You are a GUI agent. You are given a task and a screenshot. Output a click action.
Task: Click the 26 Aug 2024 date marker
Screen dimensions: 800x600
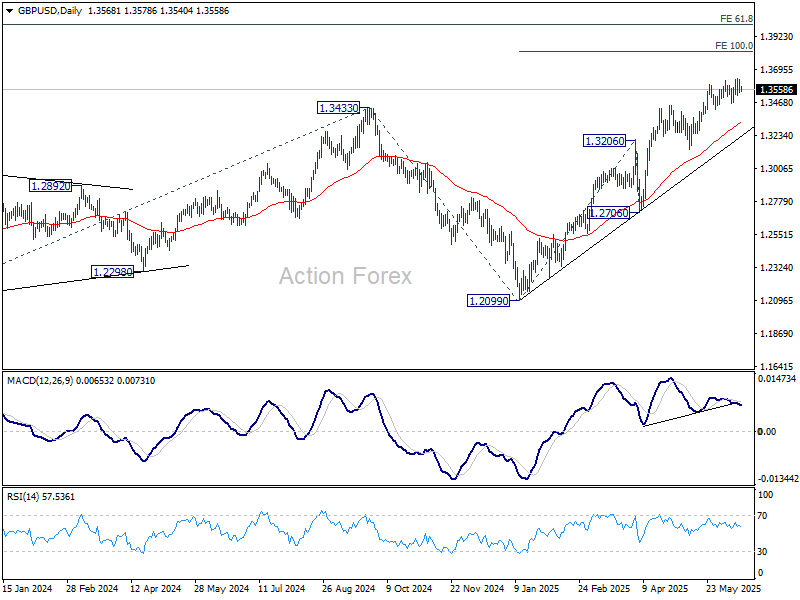pyautogui.click(x=347, y=590)
